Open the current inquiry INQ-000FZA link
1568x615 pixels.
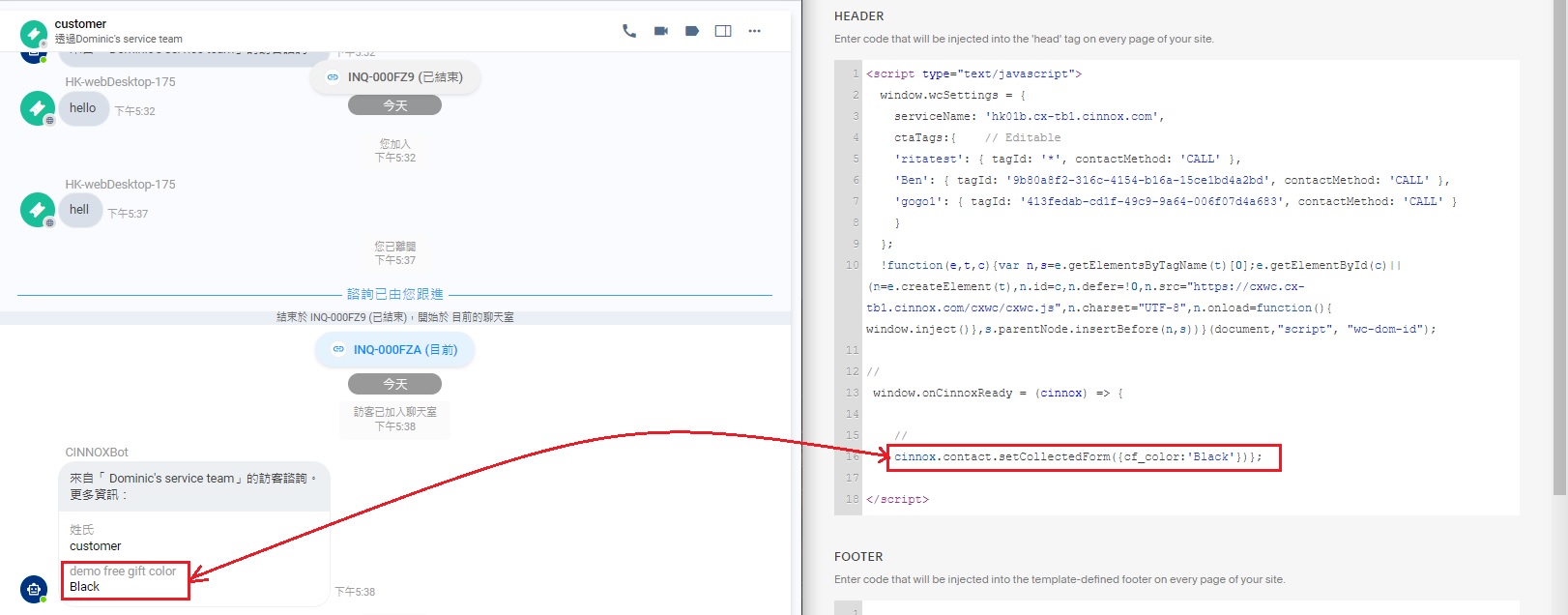[x=405, y=350]
